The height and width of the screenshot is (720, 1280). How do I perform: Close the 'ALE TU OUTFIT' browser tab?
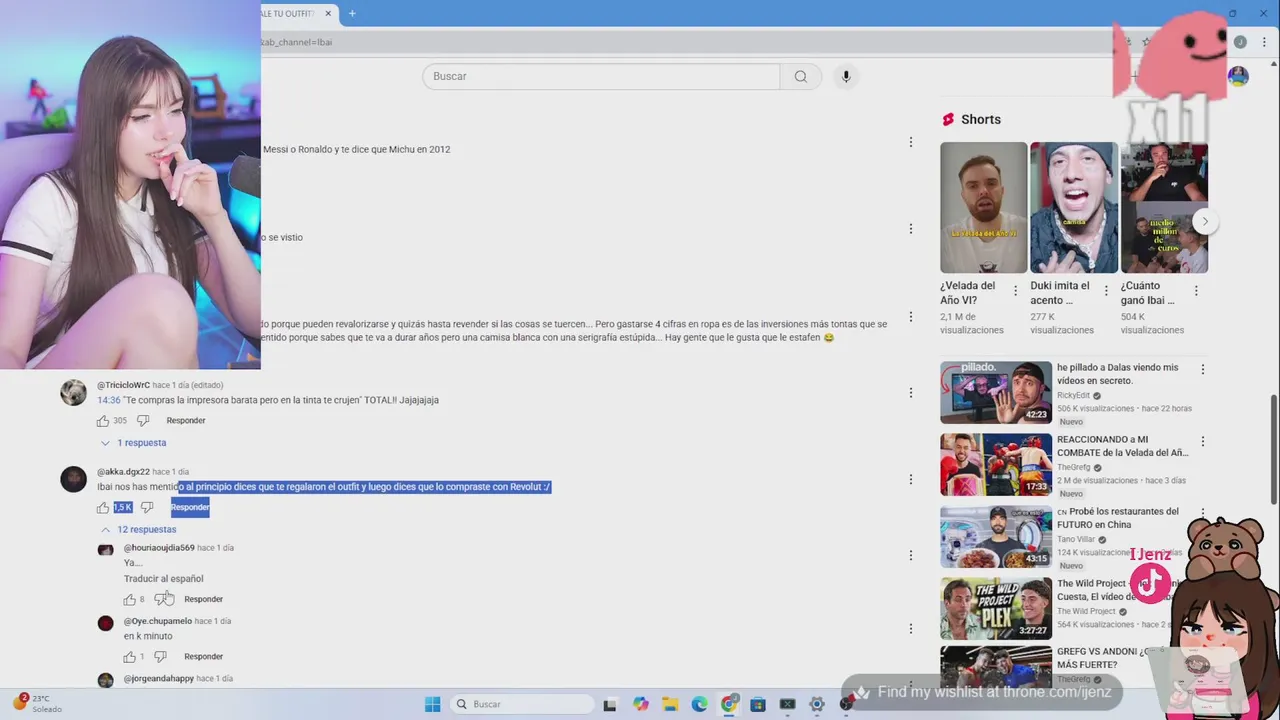(x=327, y=14)
